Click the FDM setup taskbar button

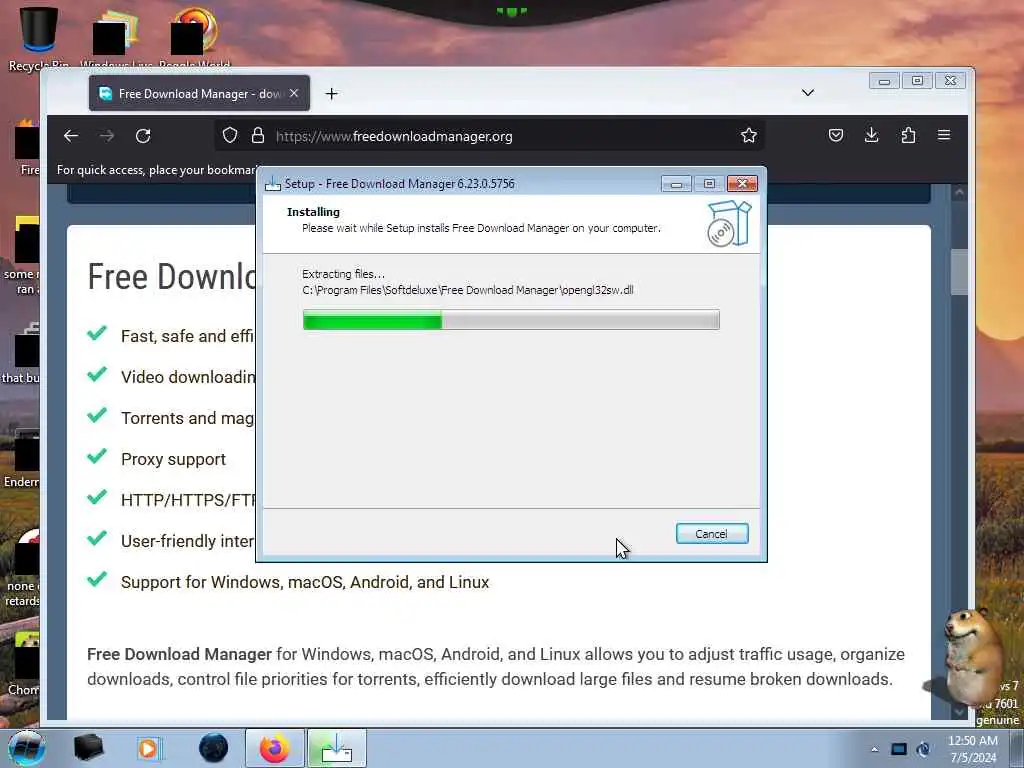(337, 748)
